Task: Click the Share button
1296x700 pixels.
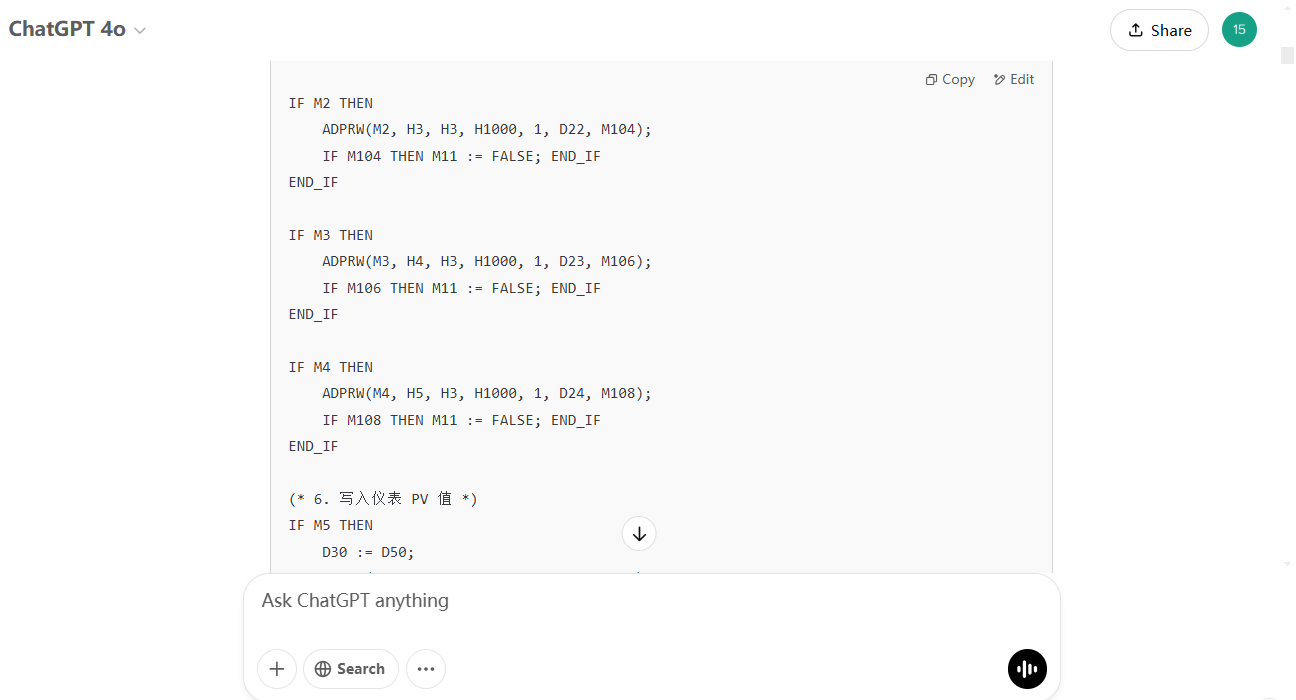Action: [1159, 30]
